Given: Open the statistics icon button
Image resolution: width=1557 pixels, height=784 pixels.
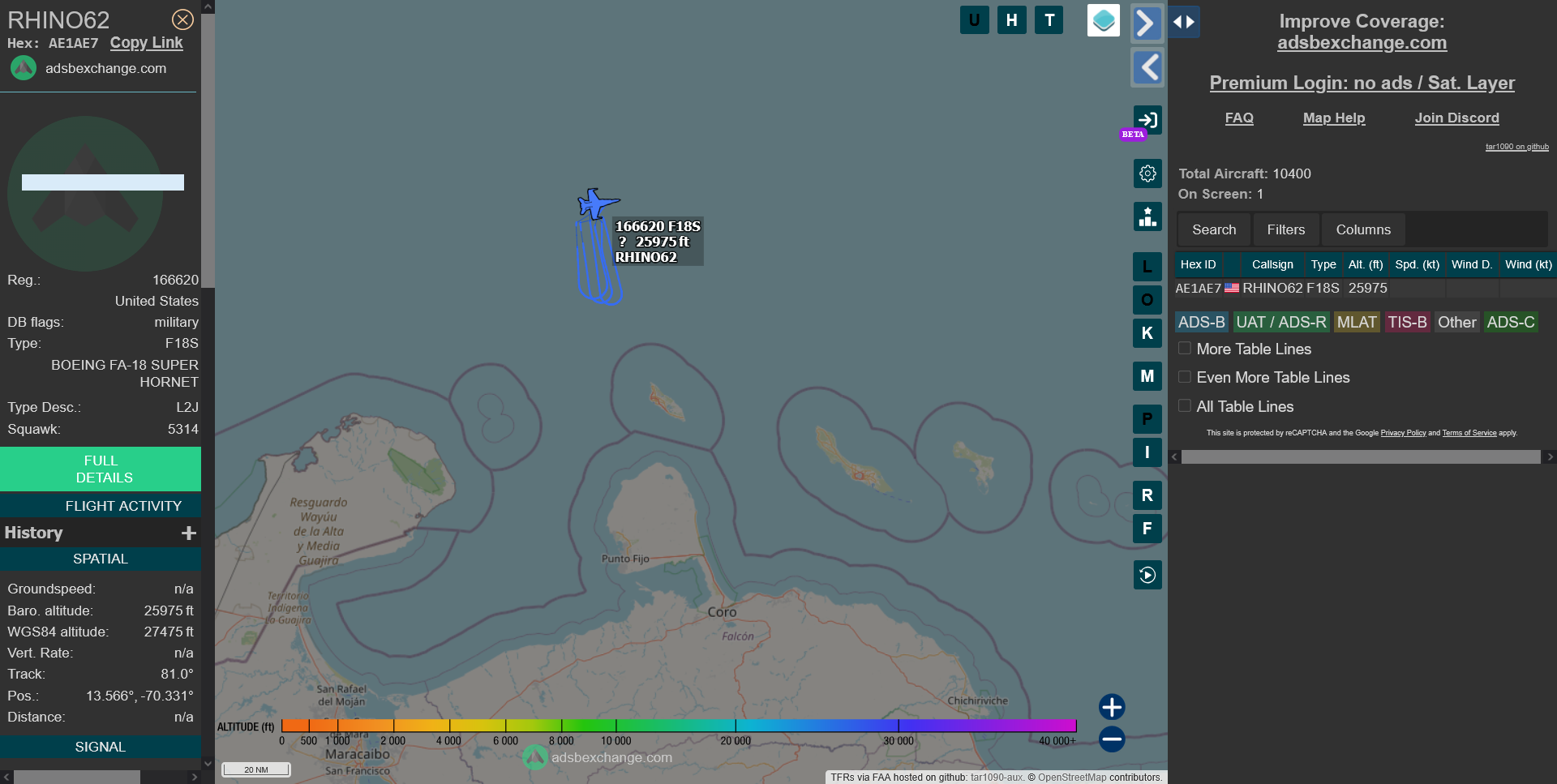Looking at the screenshot, I should click(1147, 216).
